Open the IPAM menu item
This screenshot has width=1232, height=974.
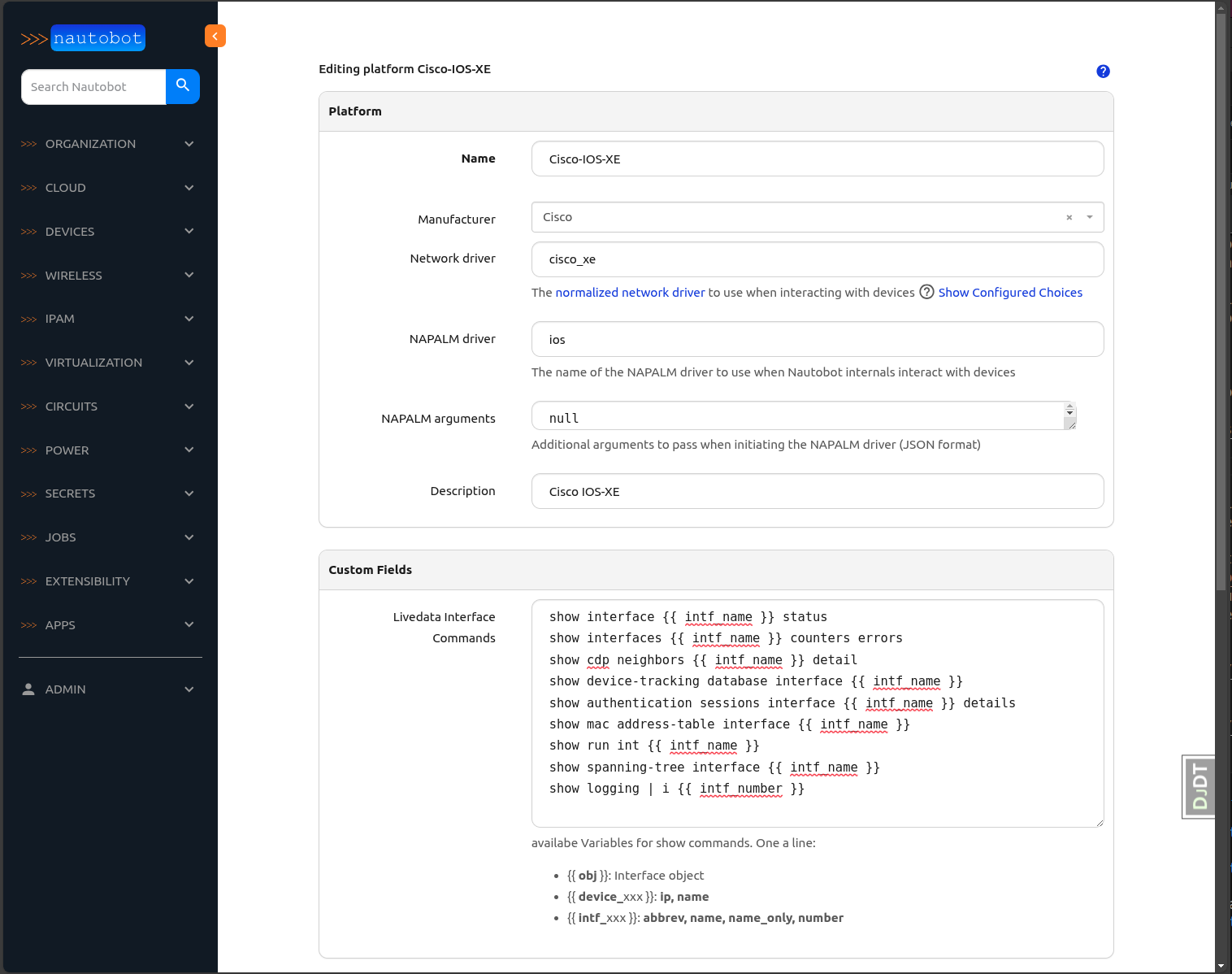pos(110,319)
